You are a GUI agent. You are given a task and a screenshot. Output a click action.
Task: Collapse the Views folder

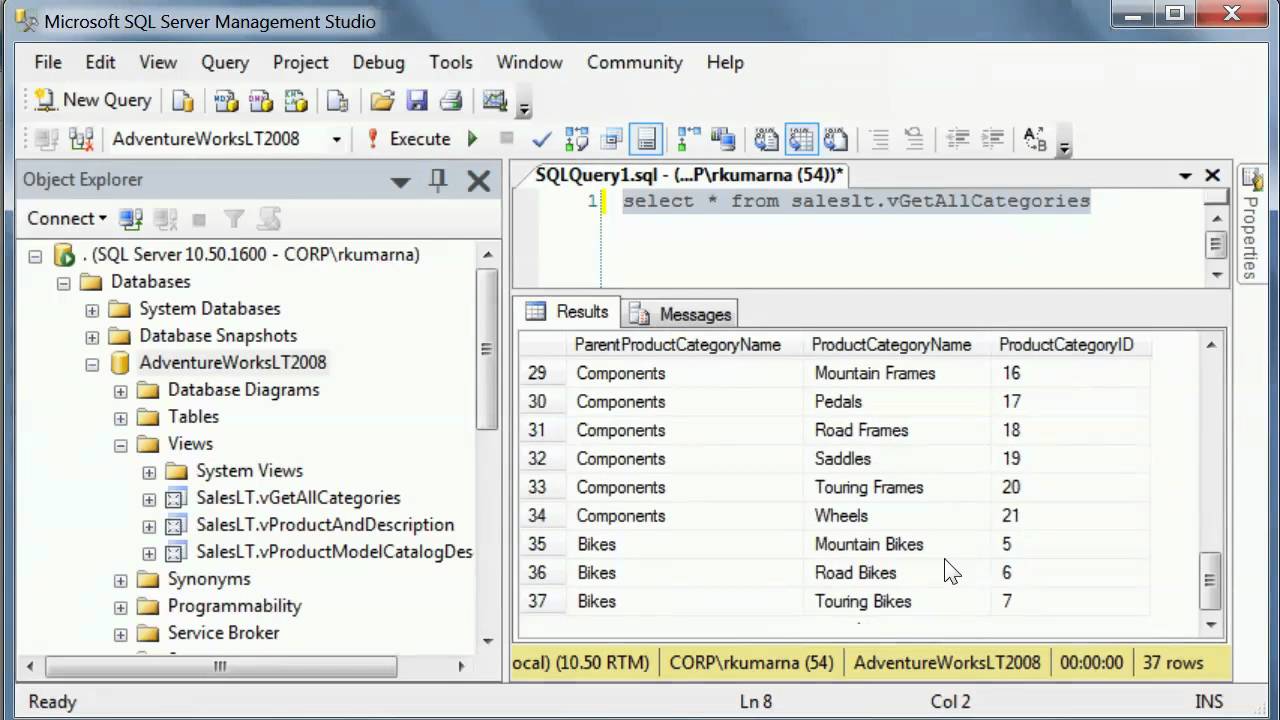[x=120, y=445]
